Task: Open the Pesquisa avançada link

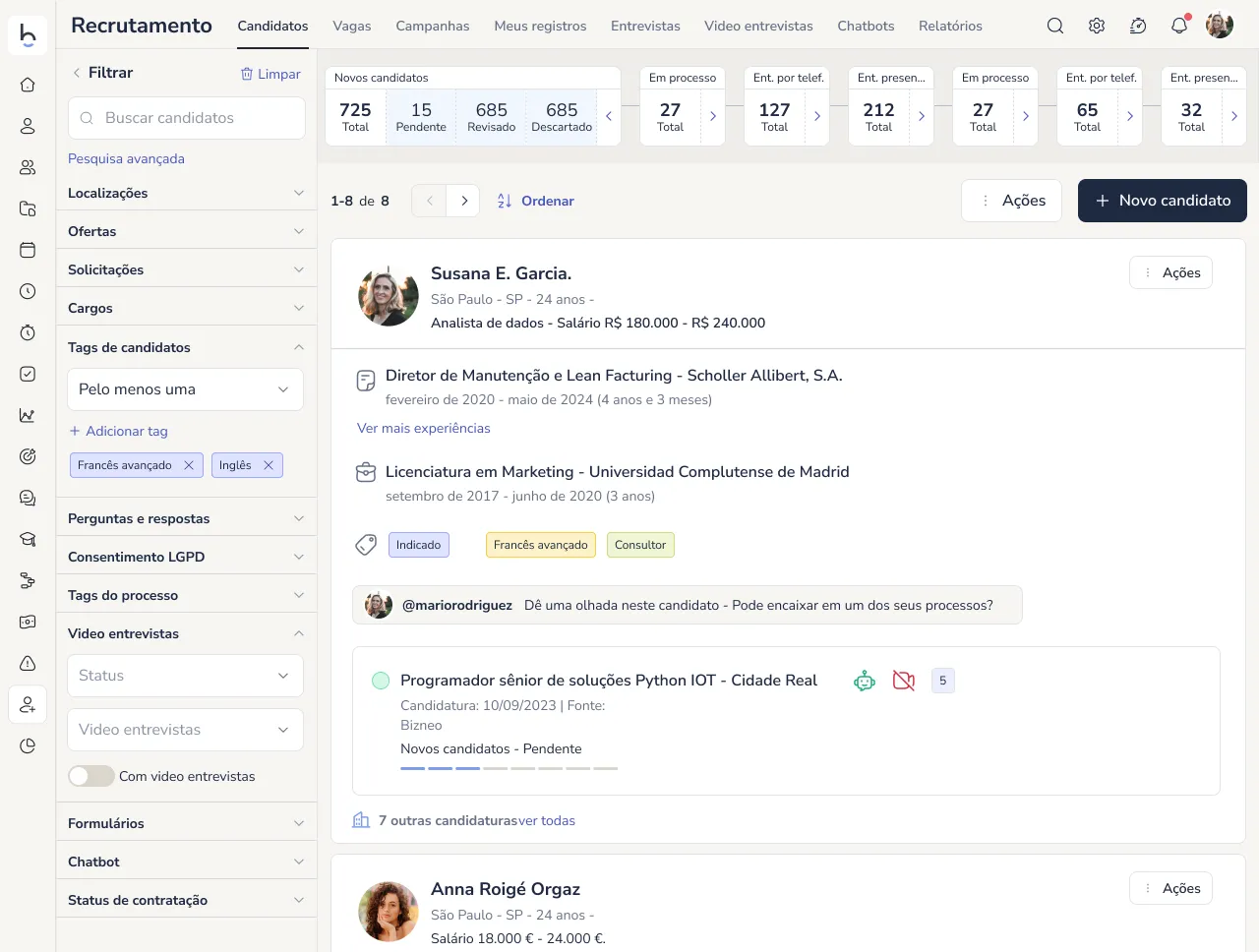Action: 126,158
